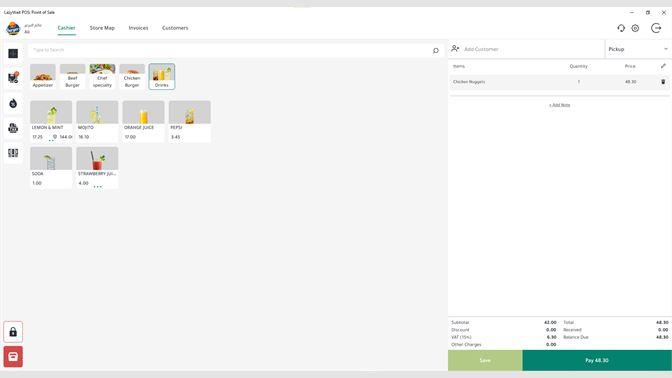Select the Appetizer category

tap(43, 76)
